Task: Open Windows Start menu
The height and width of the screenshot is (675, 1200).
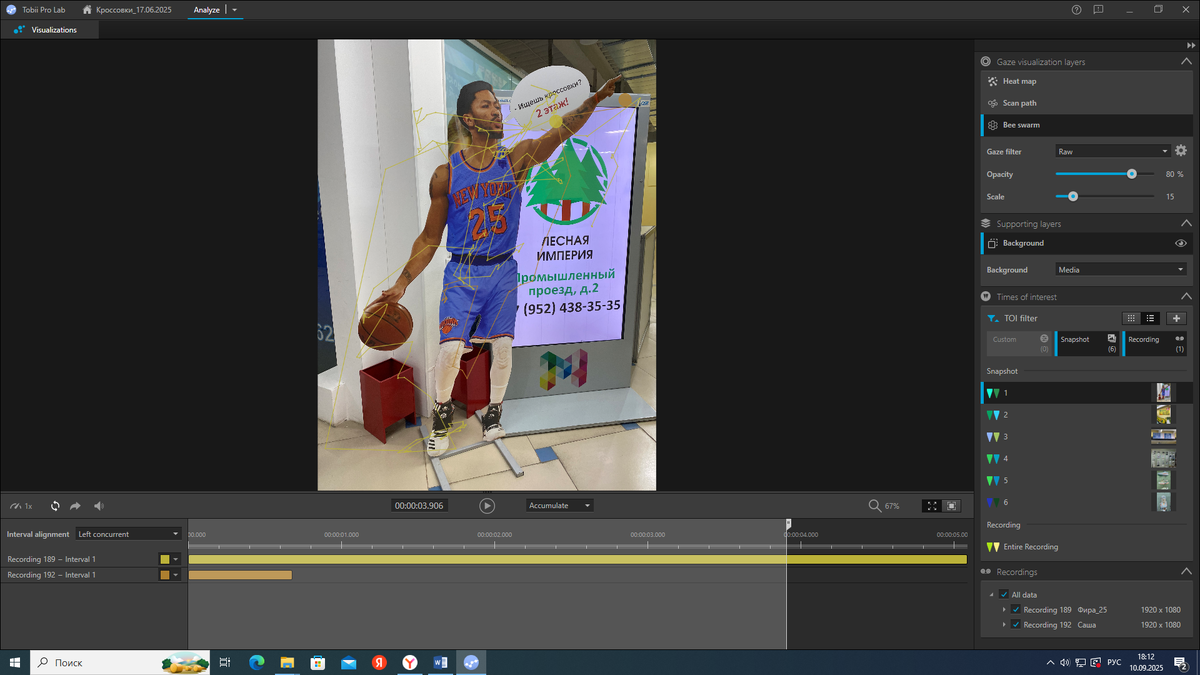Action: coord(15,662)
